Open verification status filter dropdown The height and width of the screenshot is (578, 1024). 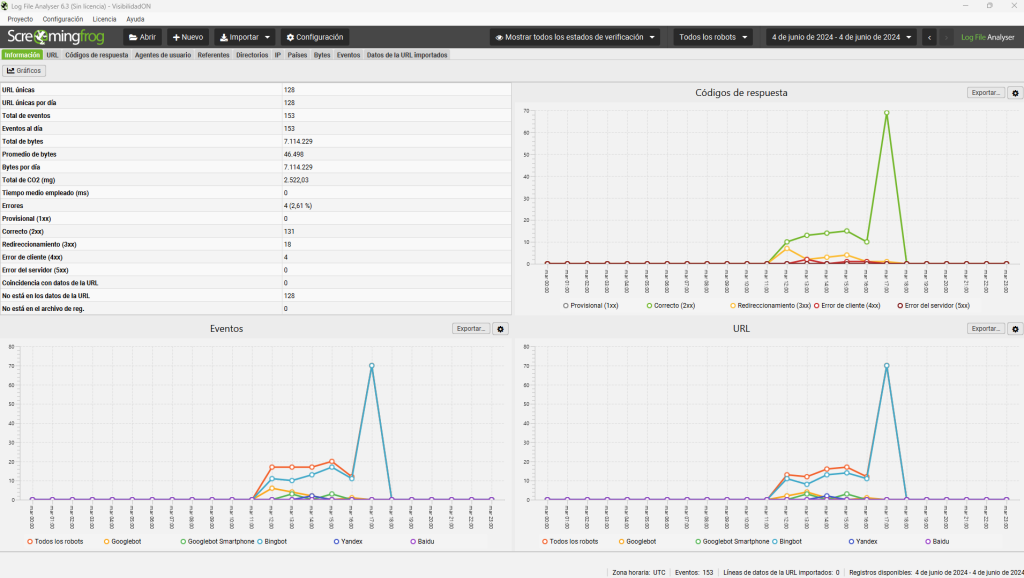point(576,37)
